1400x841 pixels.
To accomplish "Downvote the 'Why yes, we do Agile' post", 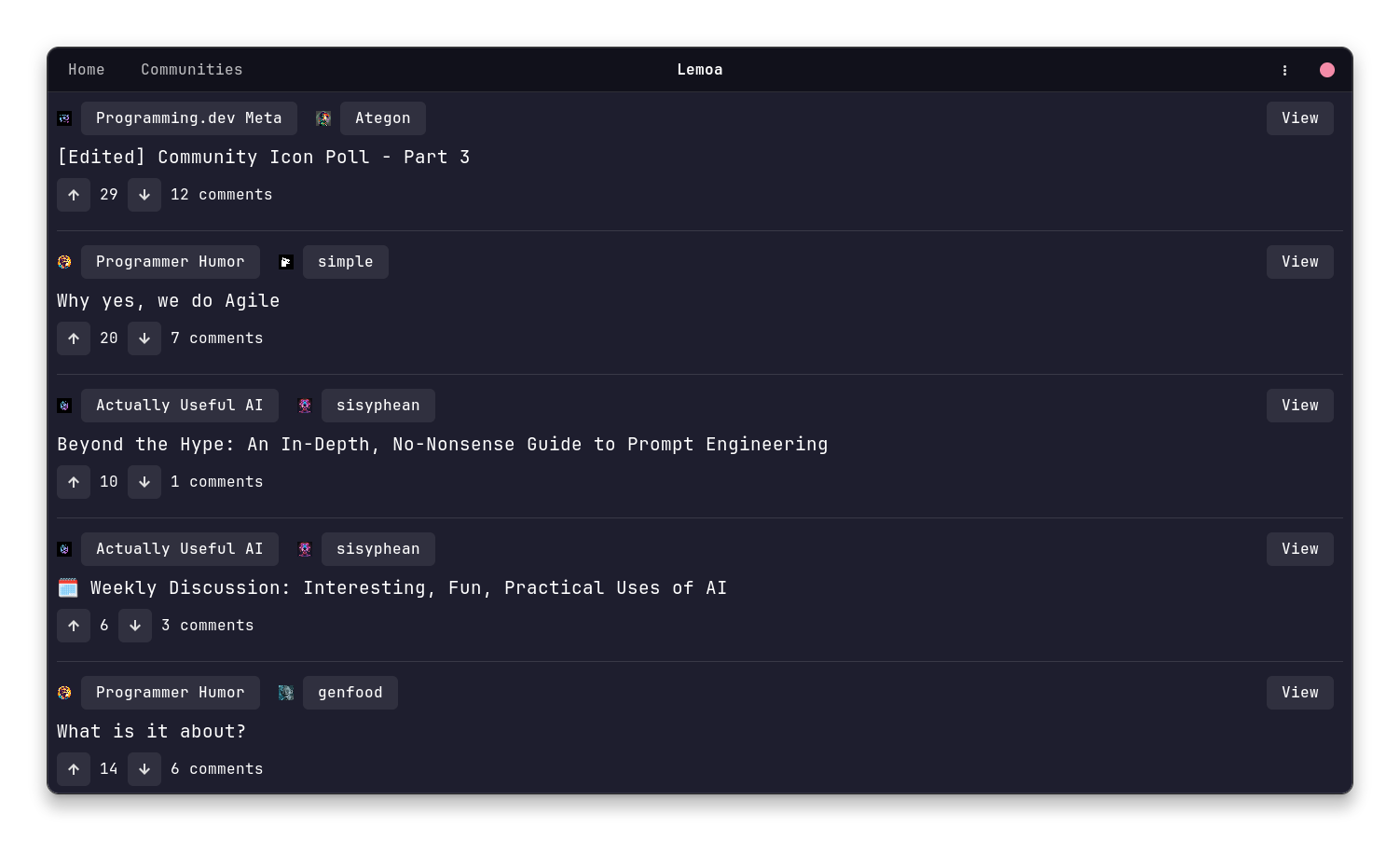I will click(x=144, y=338).
